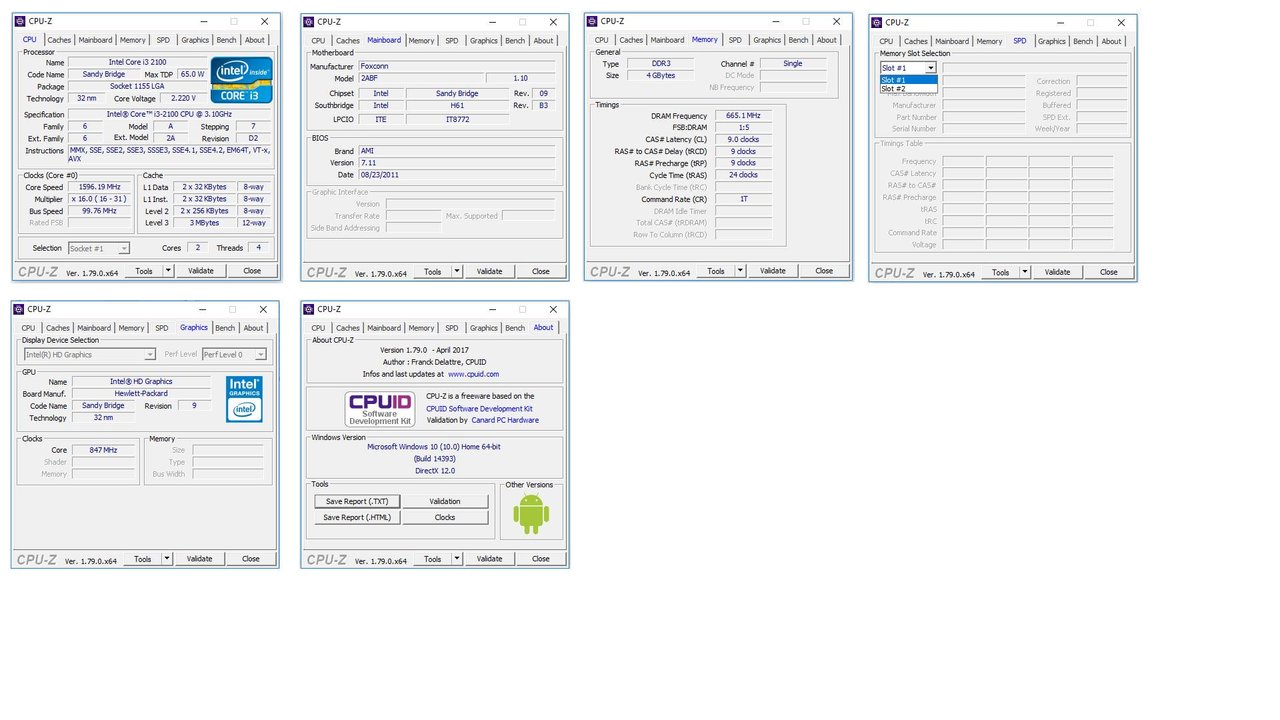
Task: Click the Intel Graphics logo badge
Action: [244, 399]
